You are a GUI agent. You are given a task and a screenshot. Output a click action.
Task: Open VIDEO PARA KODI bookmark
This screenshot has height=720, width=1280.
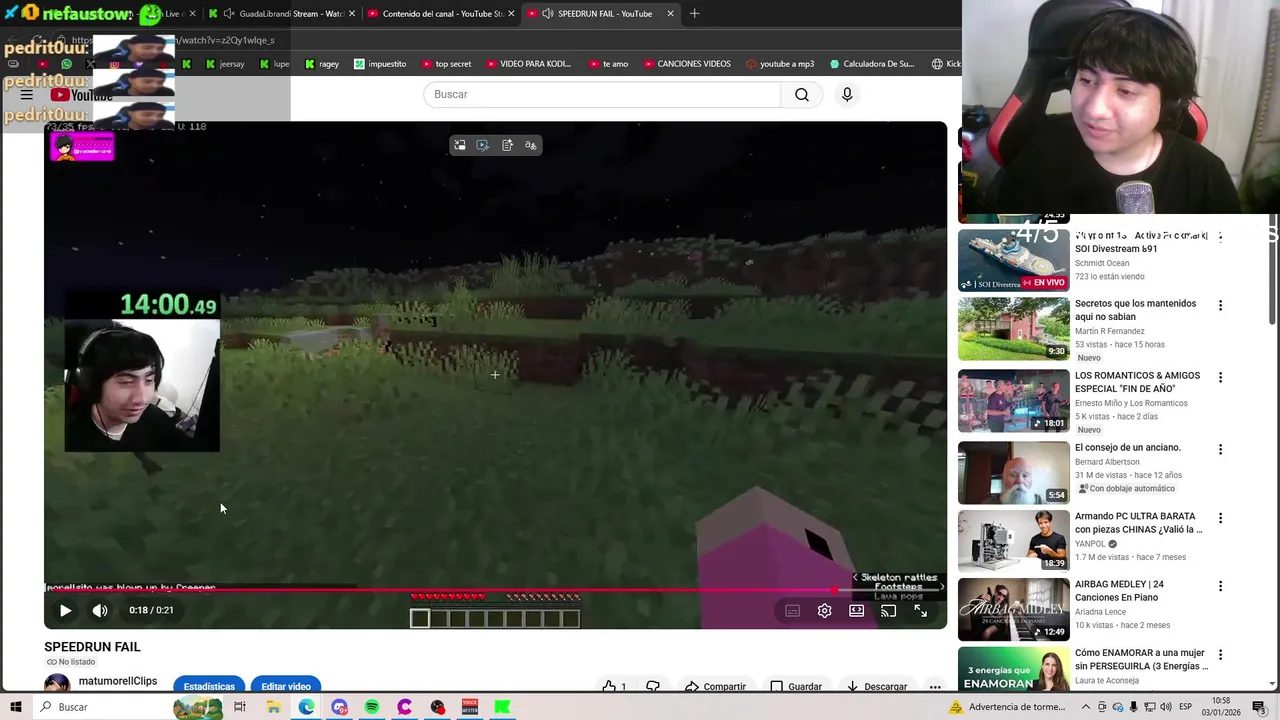(x=528, y=64)
